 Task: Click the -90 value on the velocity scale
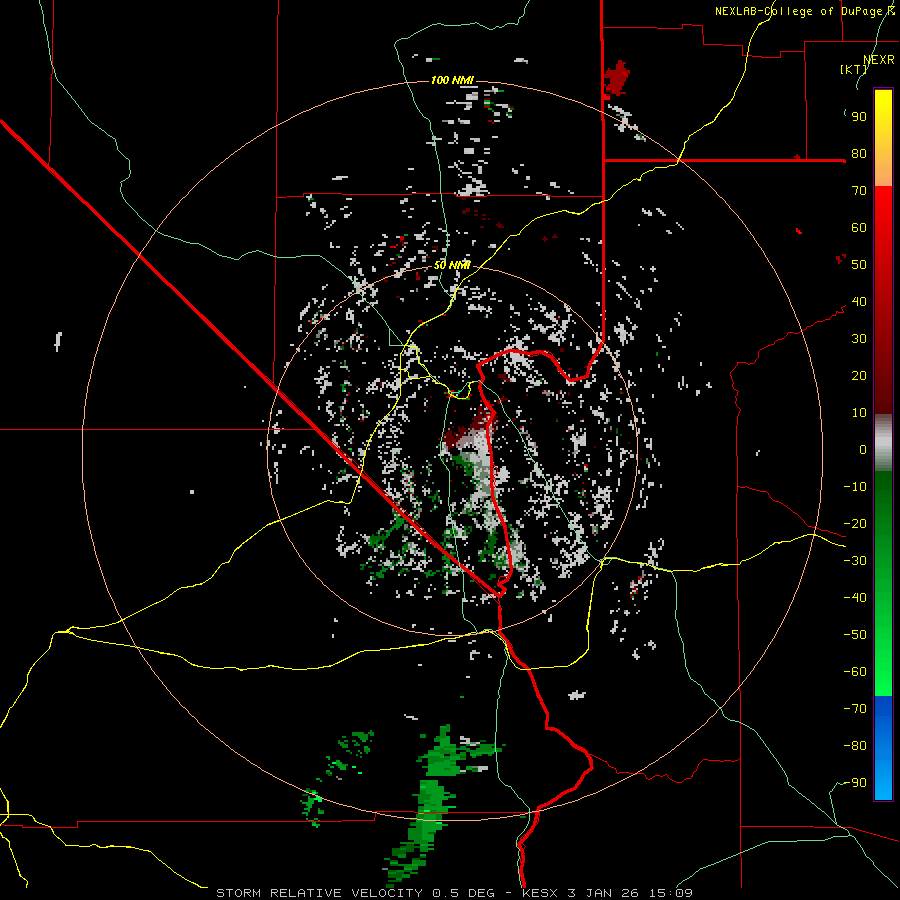click(855, 783)
